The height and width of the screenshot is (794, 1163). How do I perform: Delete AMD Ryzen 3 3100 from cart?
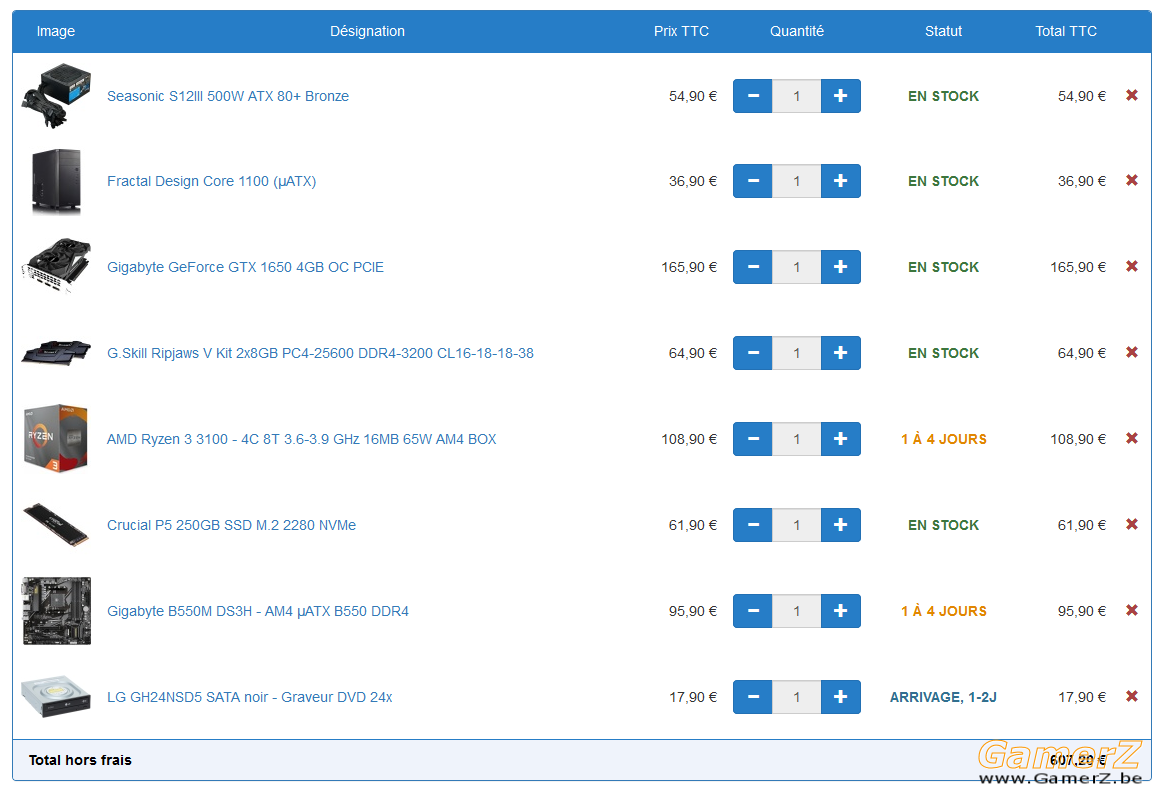1132,438
